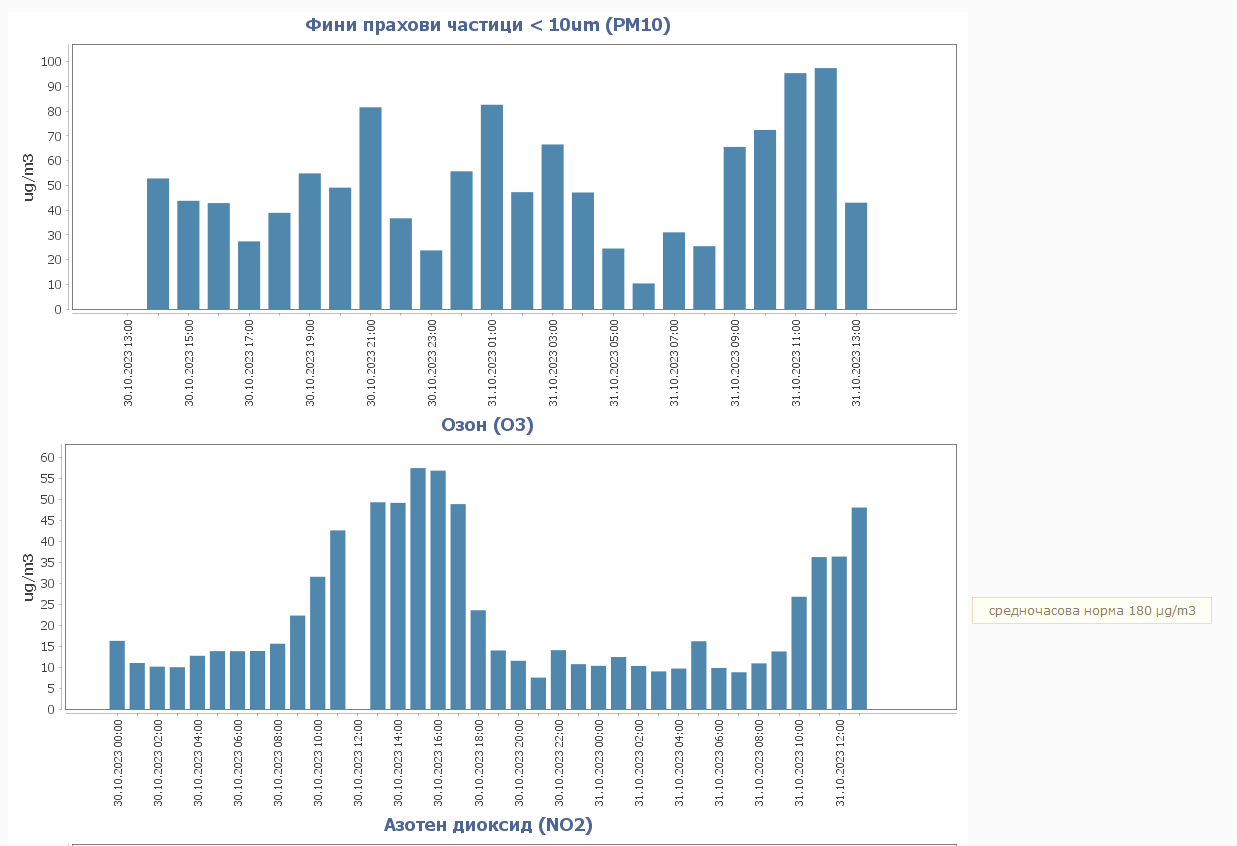Click the ozone bar above 30.10.2023 18:00
Image resolution: width=1237 pixels, height=846 pixels.
click(x=478, y=660)
